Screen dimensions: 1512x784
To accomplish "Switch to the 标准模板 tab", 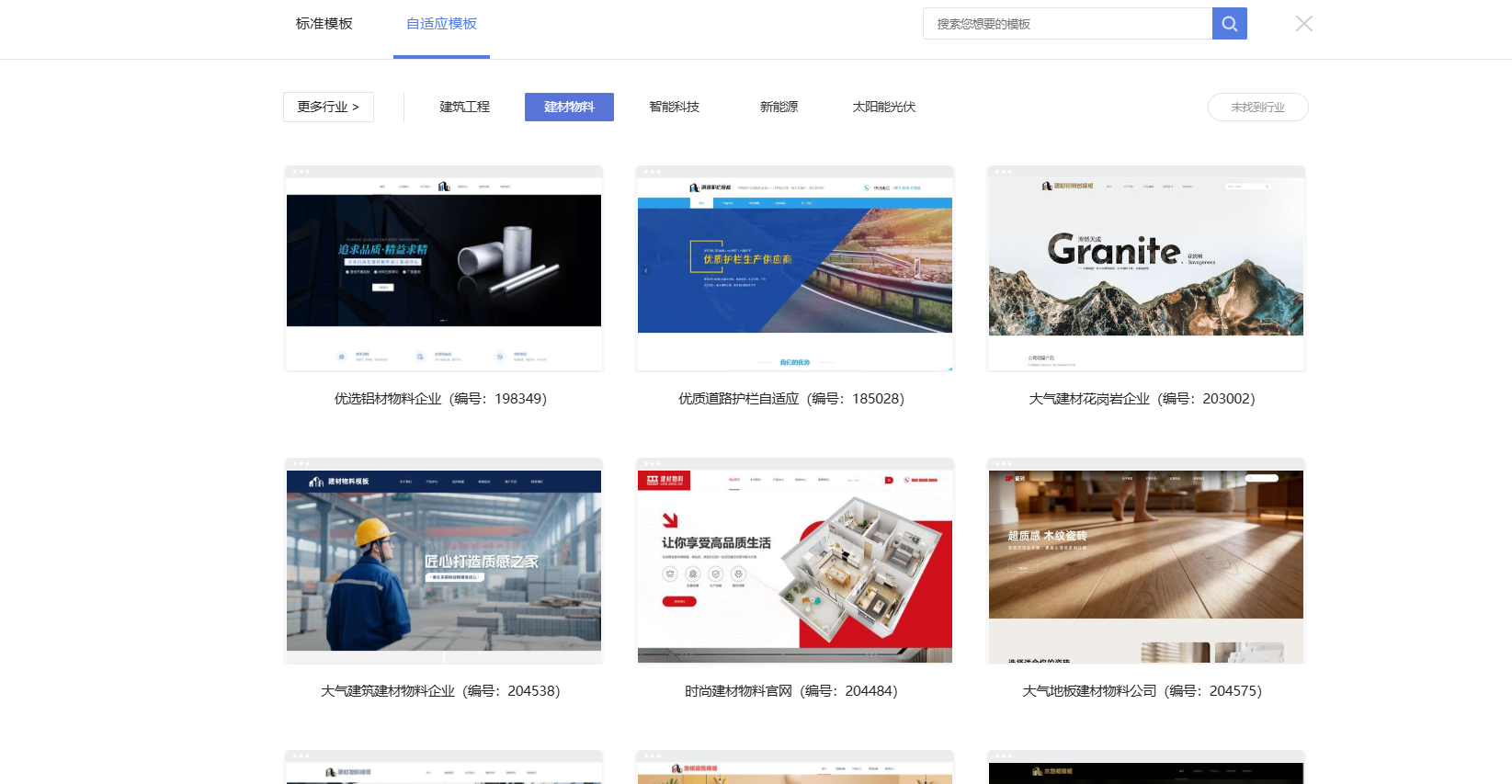I will click(324, 24).
